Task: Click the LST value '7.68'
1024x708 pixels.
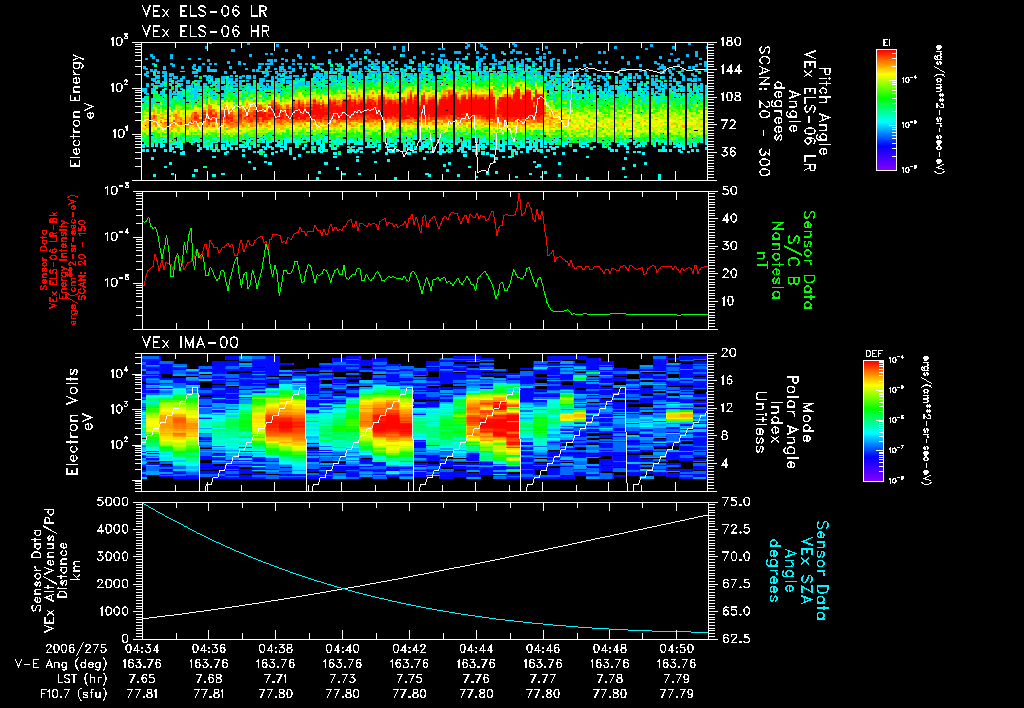Action: pos(208,679)
